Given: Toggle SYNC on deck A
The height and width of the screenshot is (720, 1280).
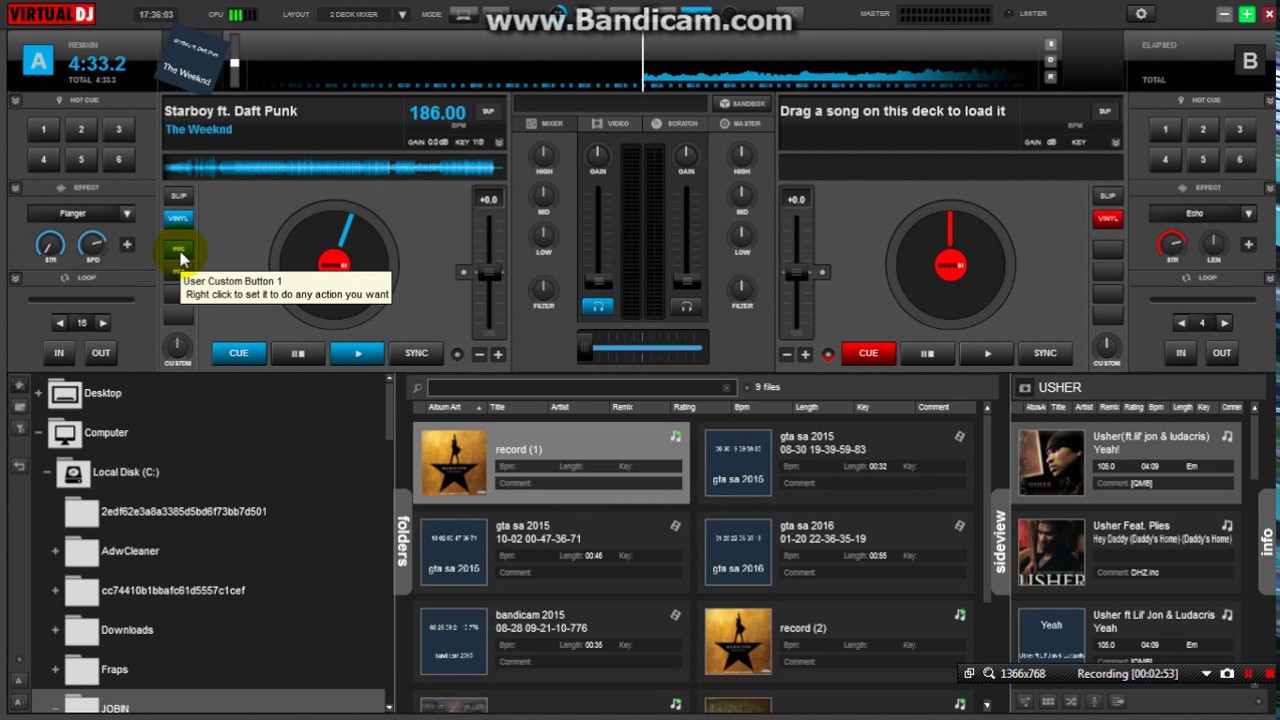Looking at the screenshot, I should tap(416, 353).
